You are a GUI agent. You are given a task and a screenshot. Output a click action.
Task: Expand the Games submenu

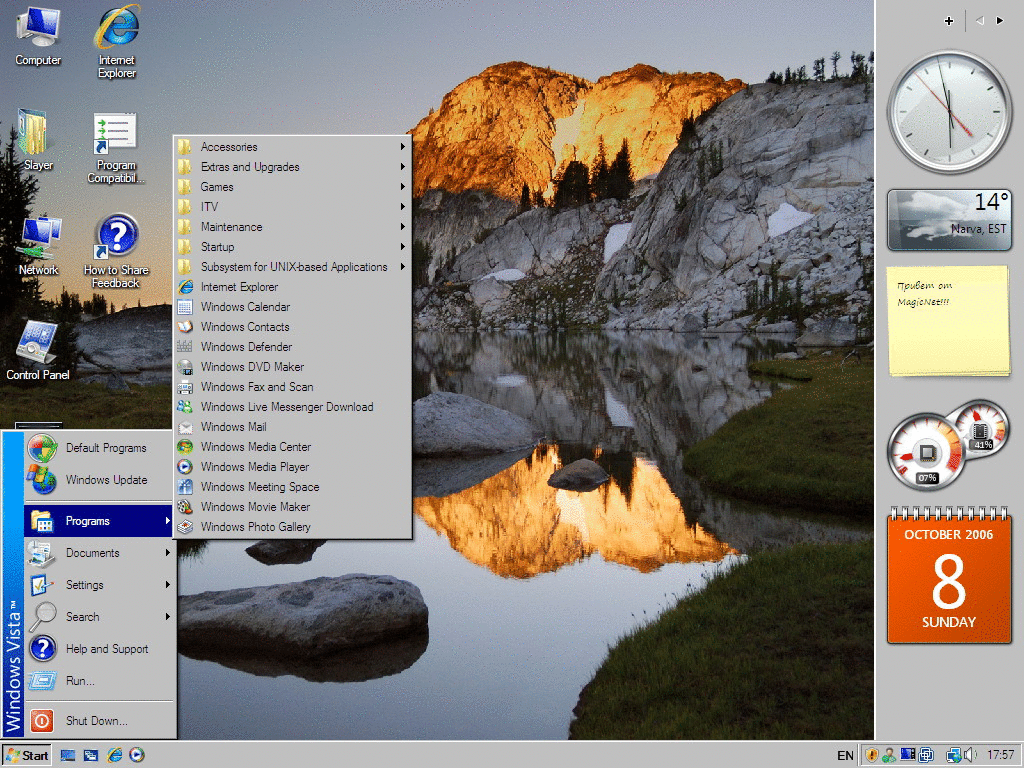[293, 187]
